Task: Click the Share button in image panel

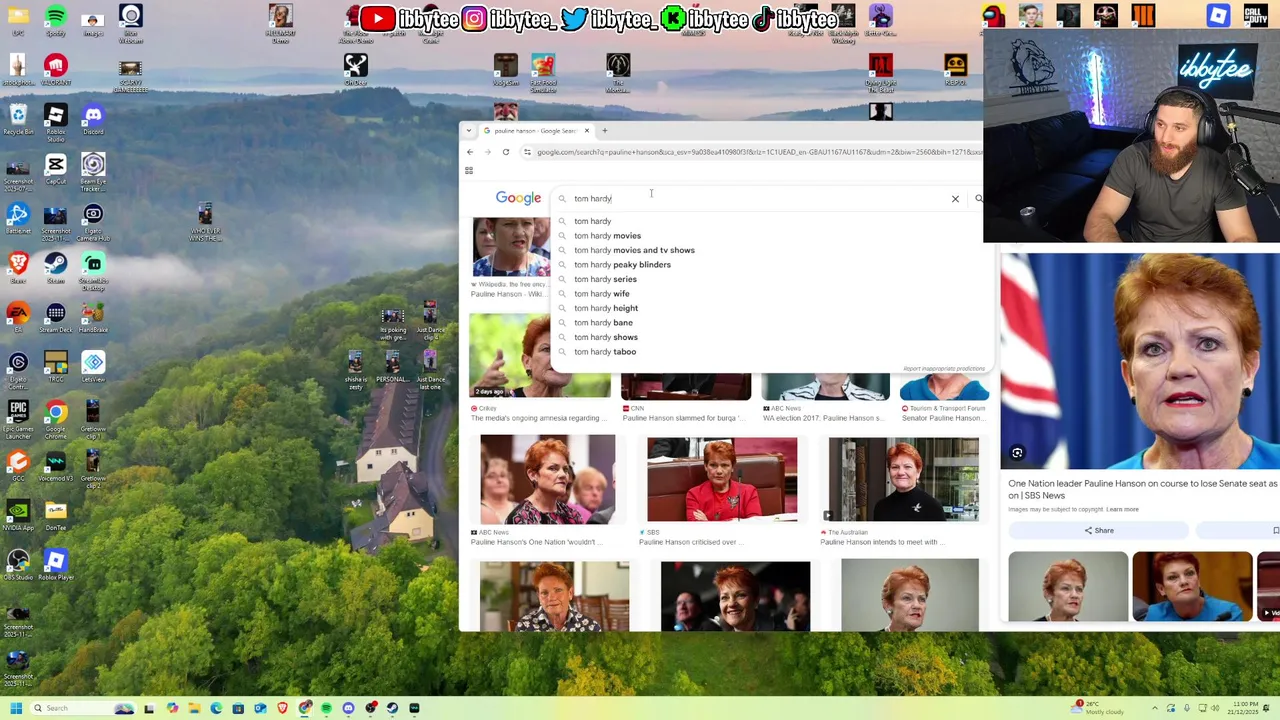Action: point(1099,530)
